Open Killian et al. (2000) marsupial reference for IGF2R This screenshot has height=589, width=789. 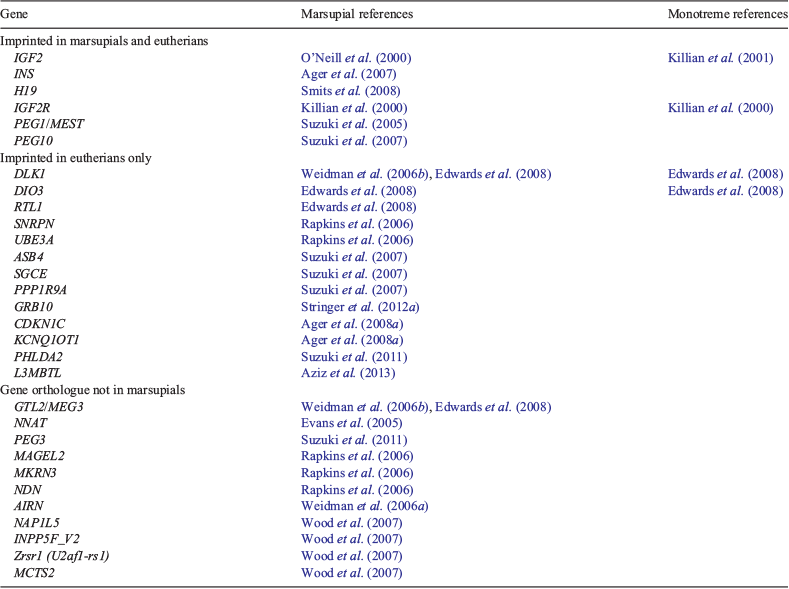pos(354,108)
